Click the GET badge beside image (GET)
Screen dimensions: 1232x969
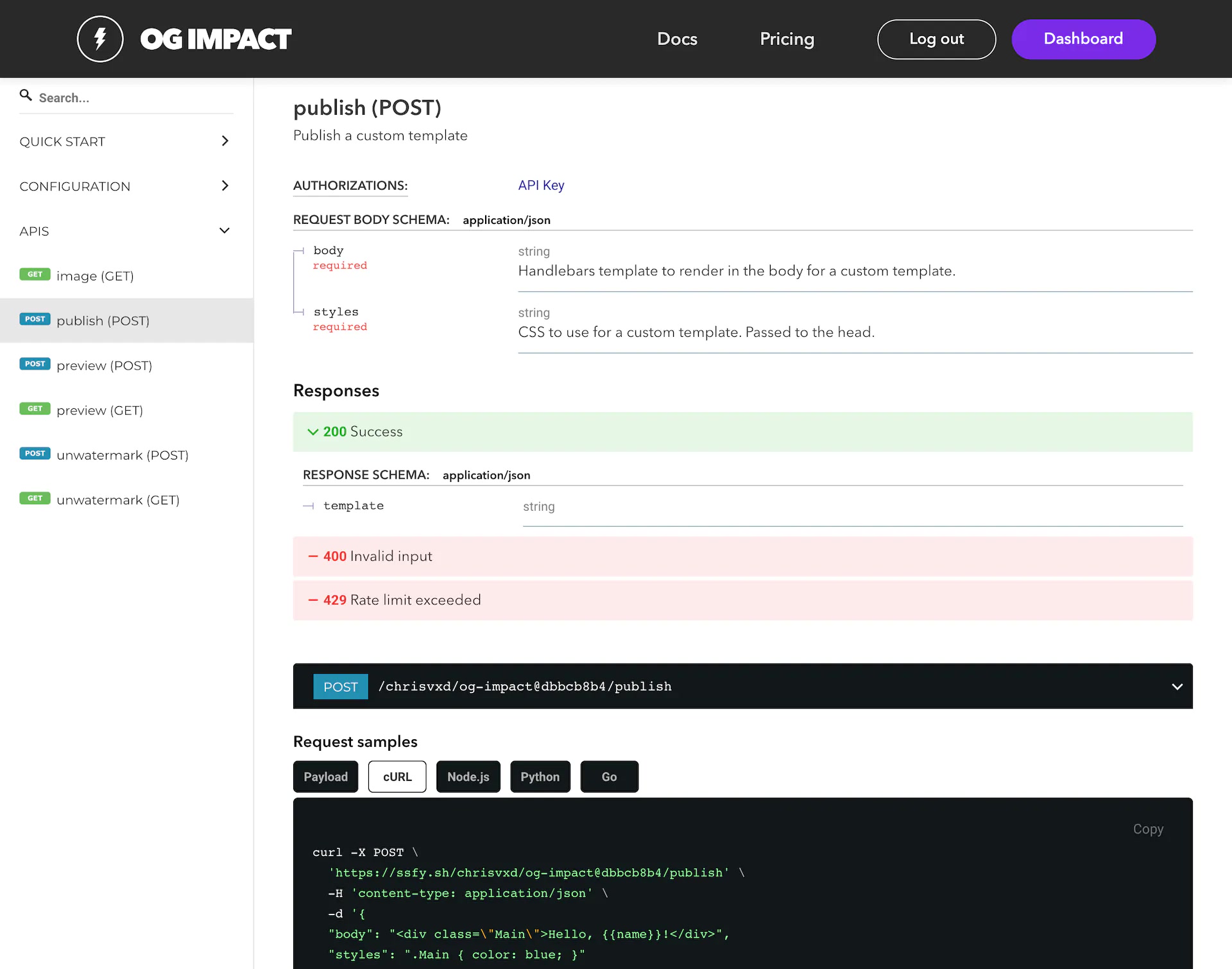coord(35,275)
